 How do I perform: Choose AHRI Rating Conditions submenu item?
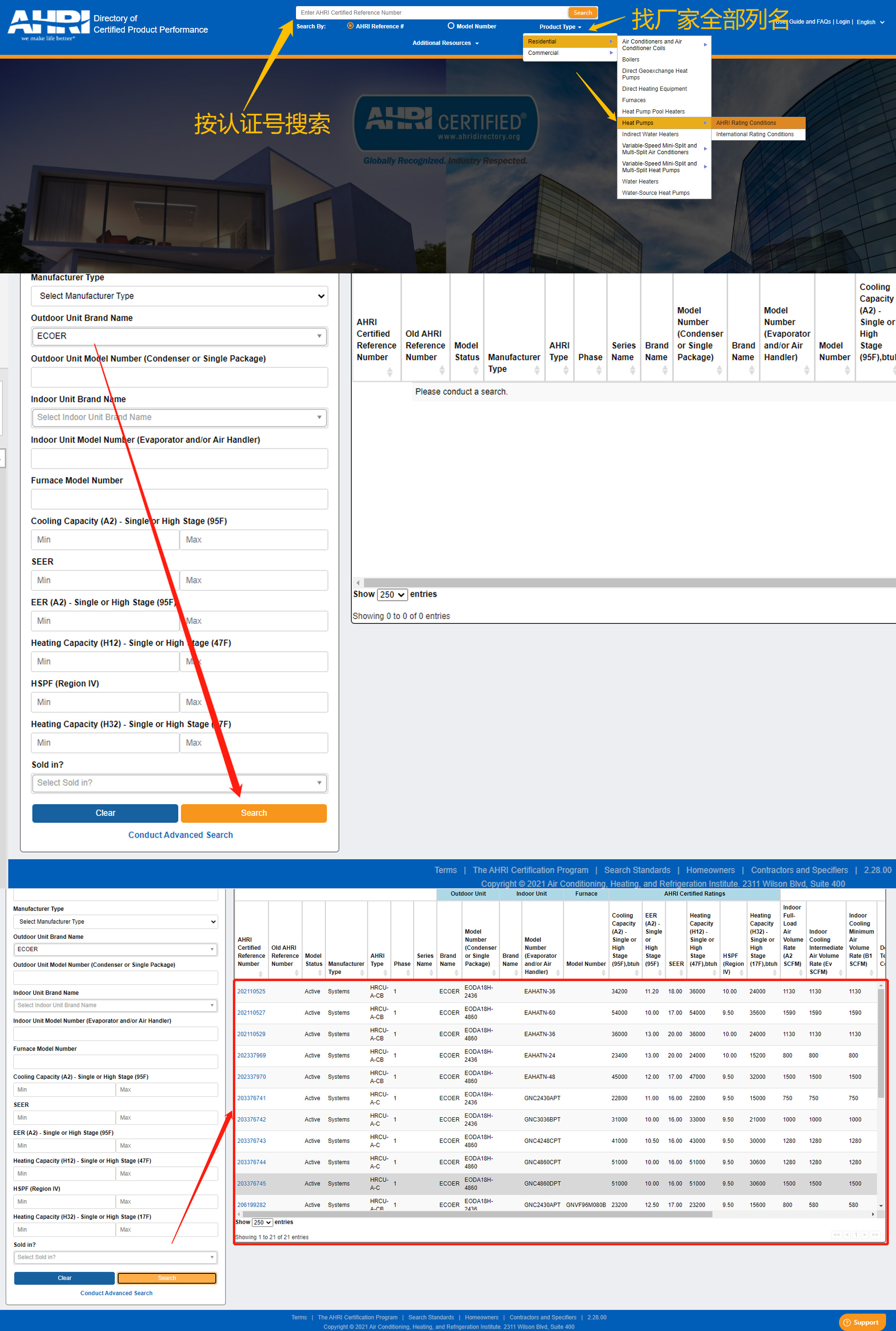coord(758,123)
